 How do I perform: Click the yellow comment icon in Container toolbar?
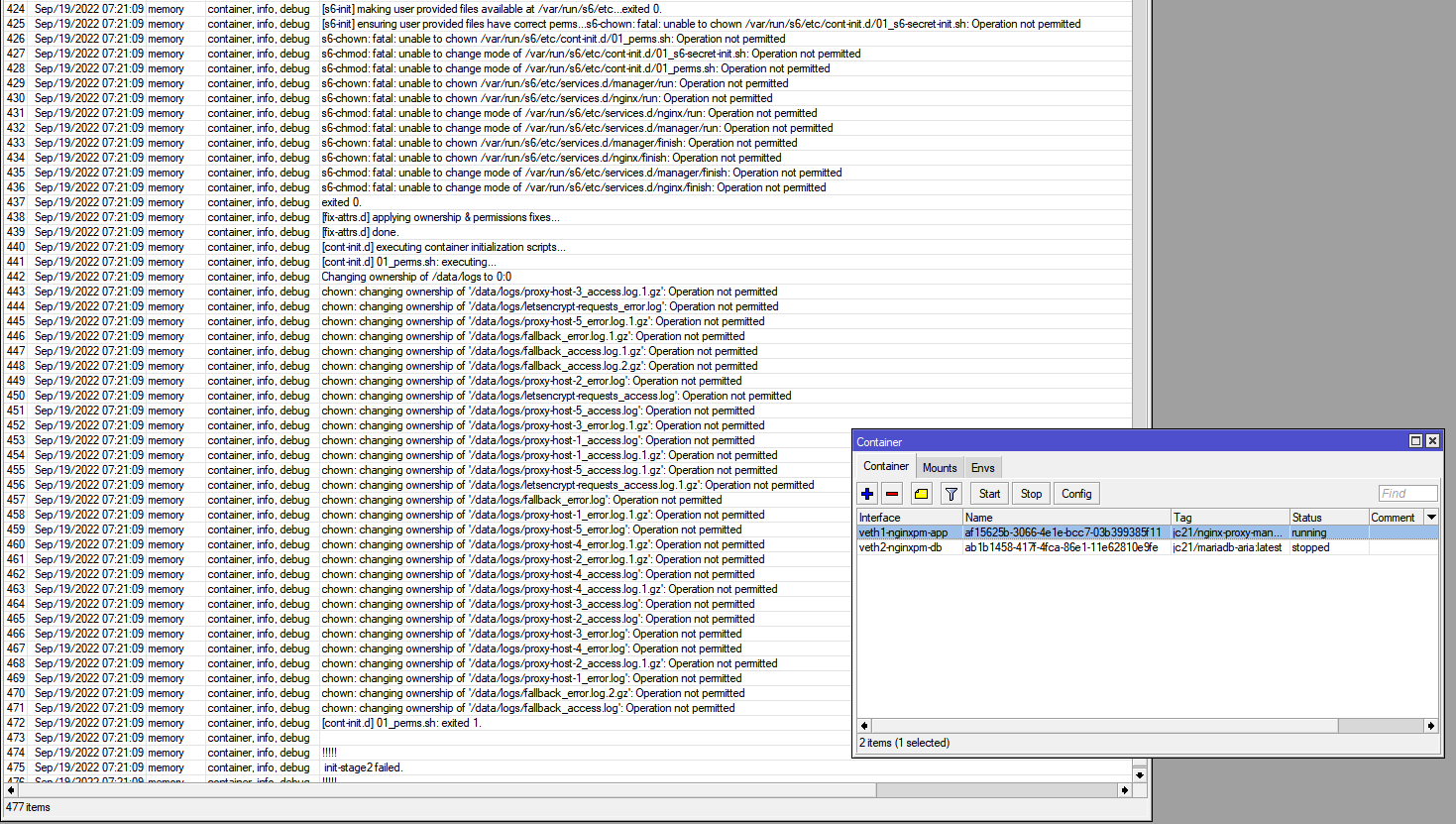pos(922,494)
